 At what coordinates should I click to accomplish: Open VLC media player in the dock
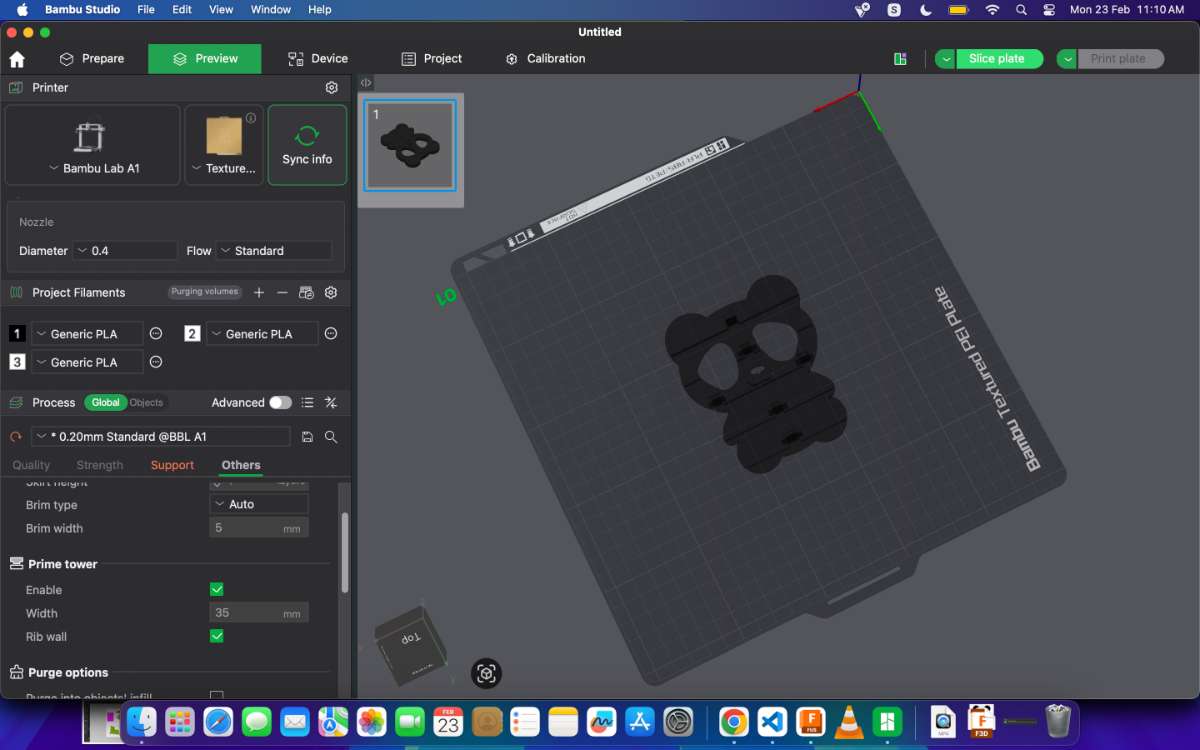849,721
